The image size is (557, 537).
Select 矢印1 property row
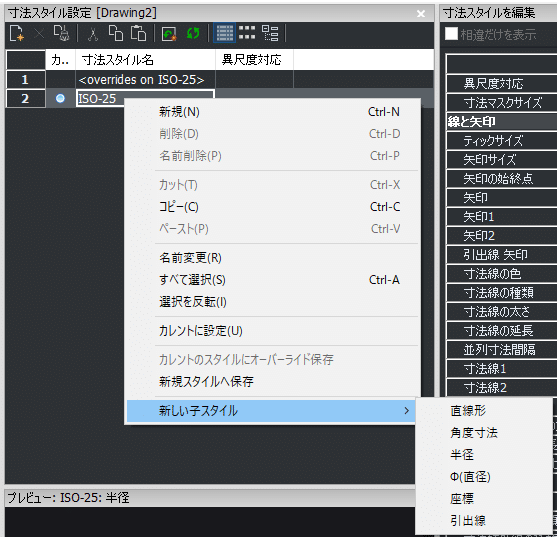point(502,217)
